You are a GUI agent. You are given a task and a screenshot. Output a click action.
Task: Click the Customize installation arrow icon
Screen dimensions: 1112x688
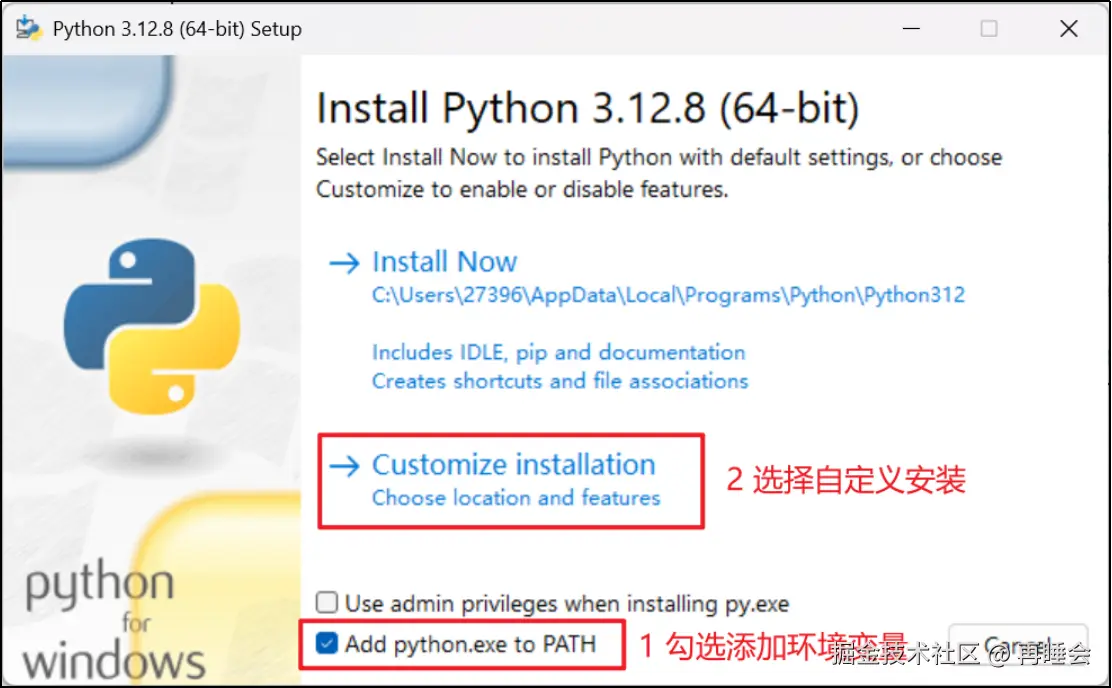click(345, 466)
